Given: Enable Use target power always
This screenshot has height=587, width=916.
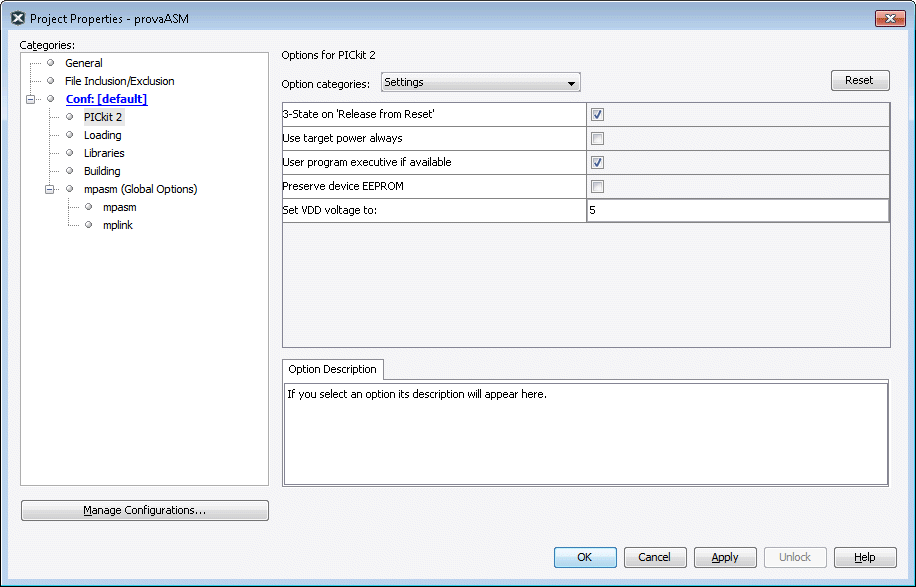Looking at the screenshot, I should pos(597,138).
